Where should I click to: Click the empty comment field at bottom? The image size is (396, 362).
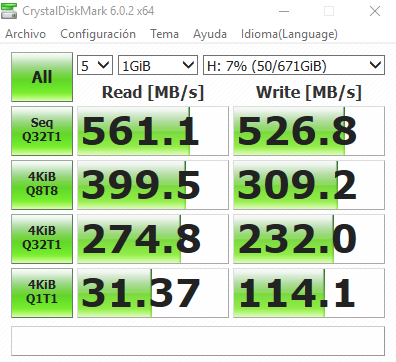pyautogui.click(x=198, y=341)
